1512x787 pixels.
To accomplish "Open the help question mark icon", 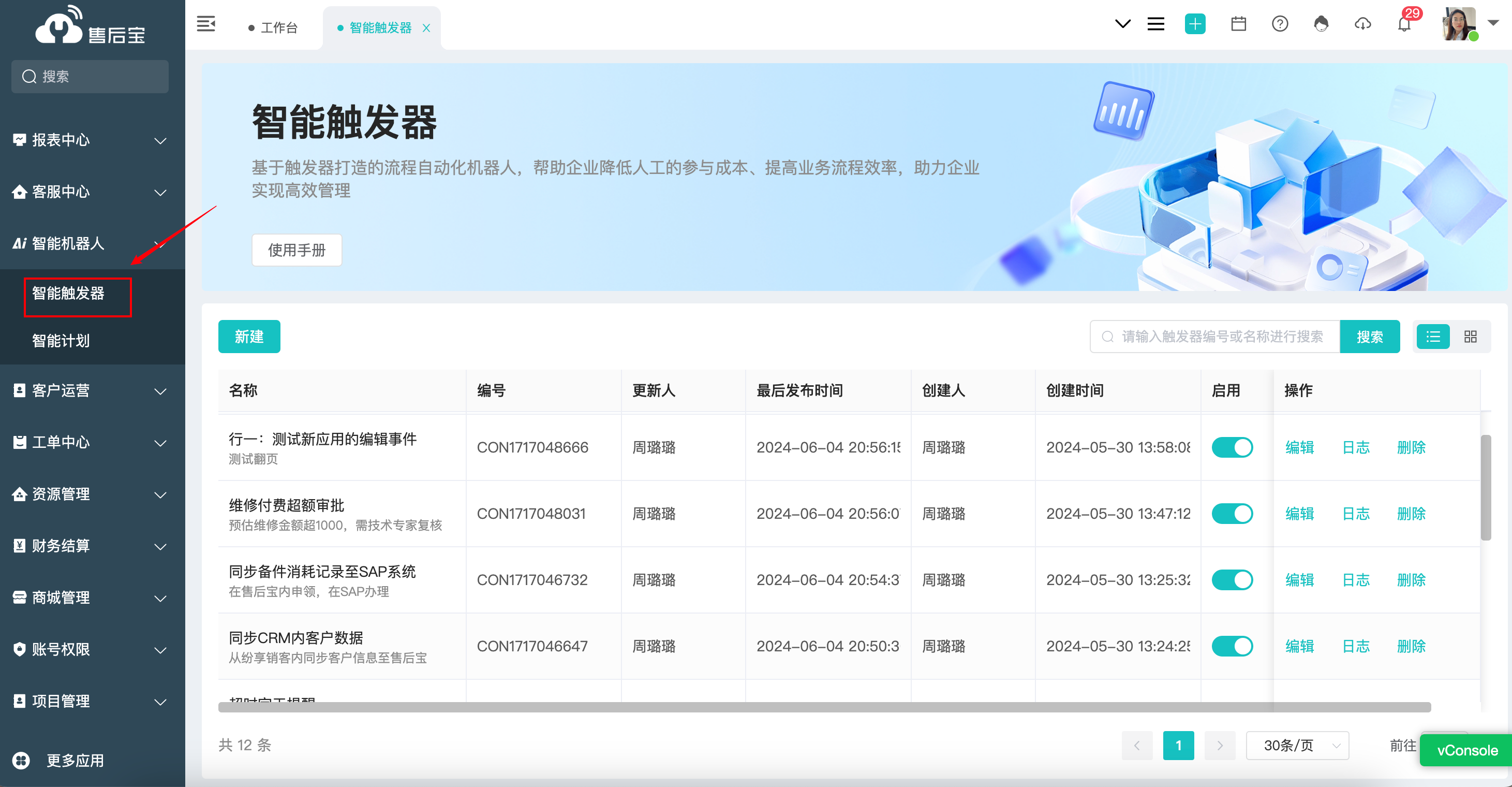I will [x=1280, y=24].
